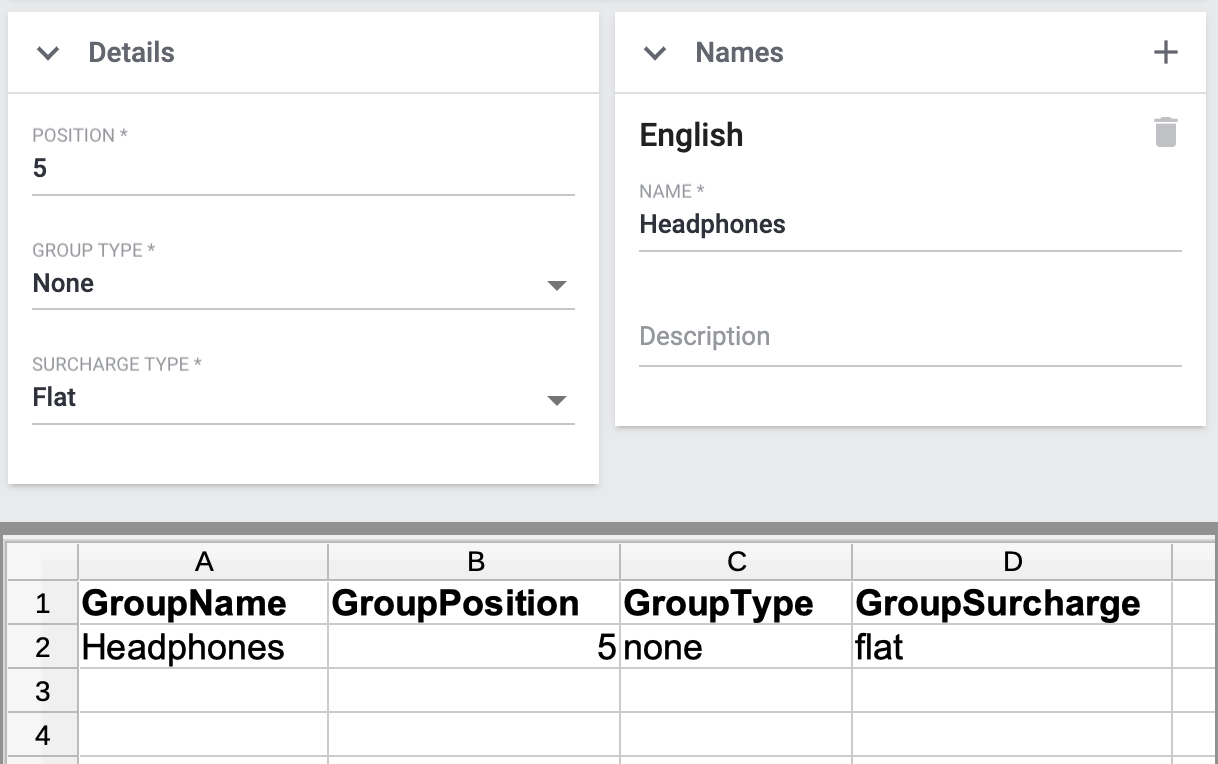Click the plus icon to add a name
The image size is (1218, 764).
(x=1165, y=53)
